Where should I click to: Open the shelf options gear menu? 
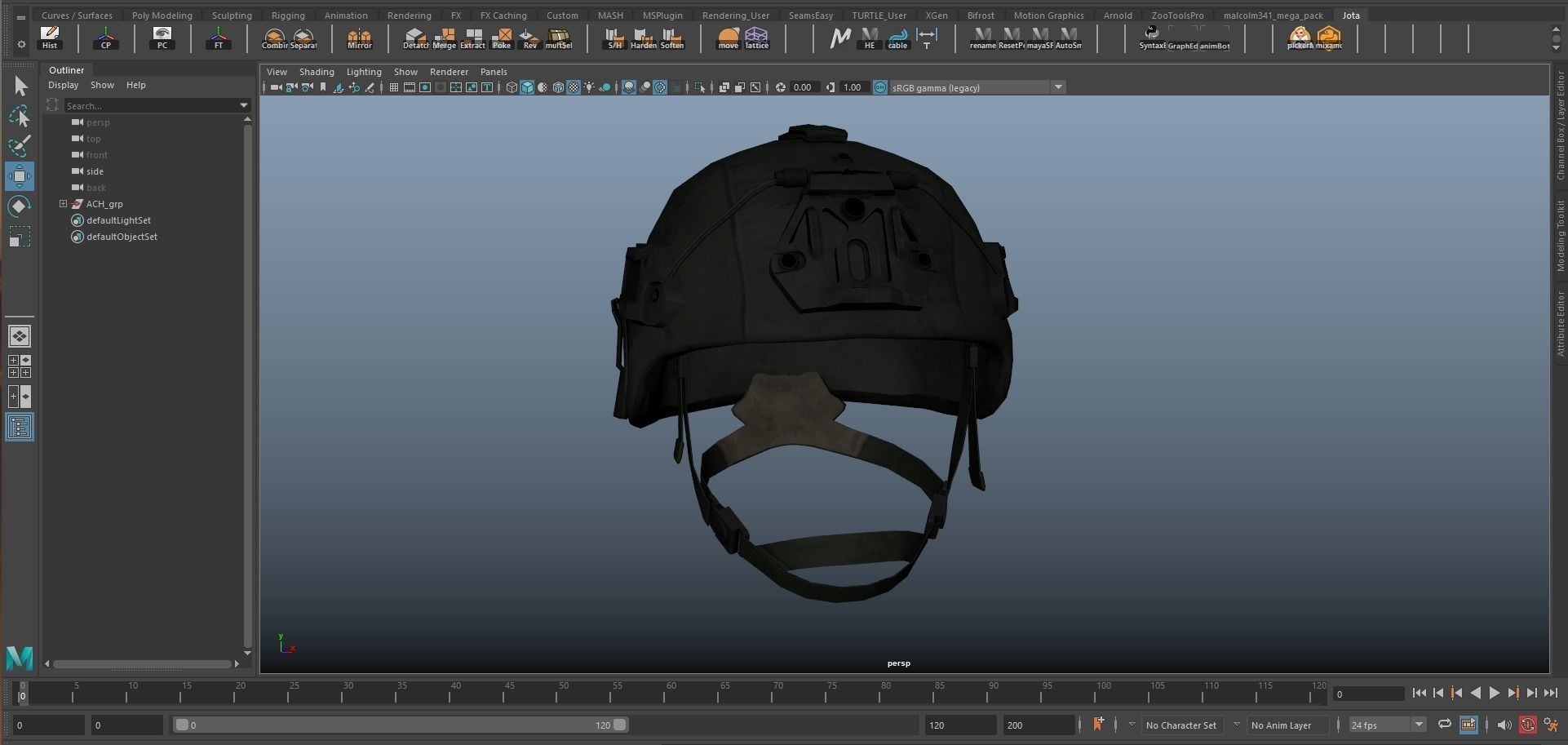21,44
